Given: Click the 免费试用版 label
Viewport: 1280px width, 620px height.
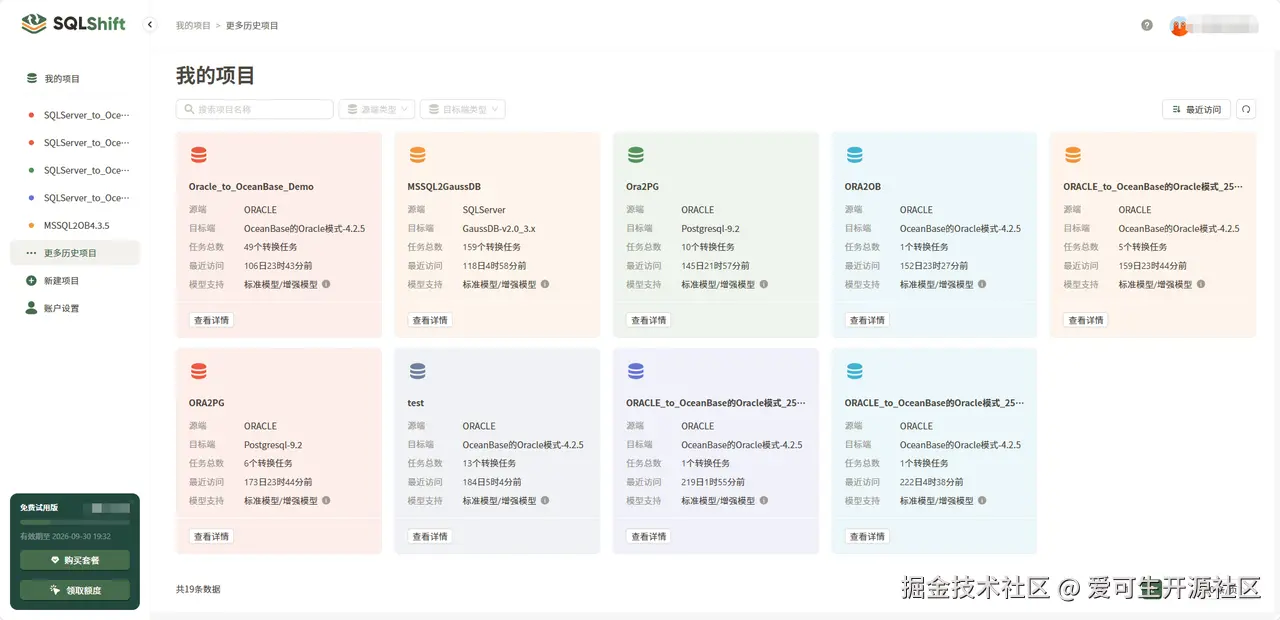Looking at the screenshot, I should 39,507.
